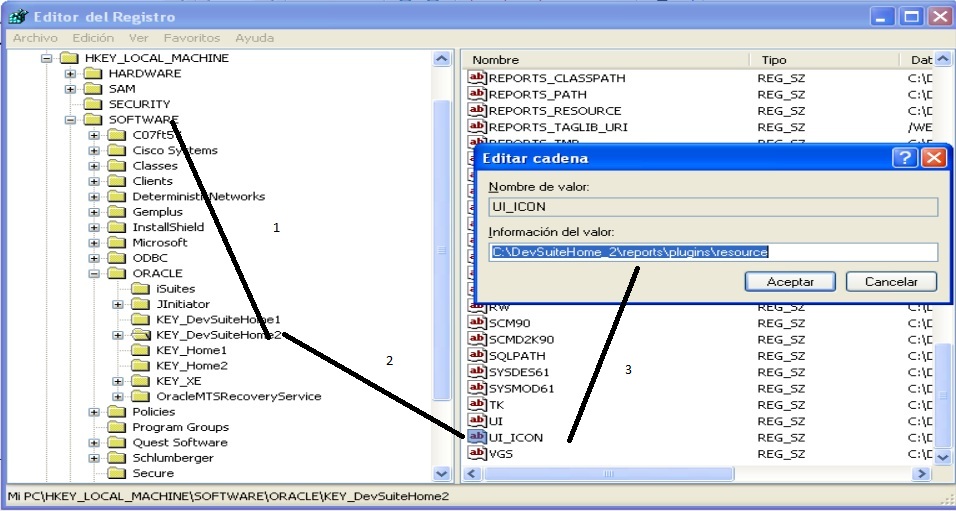The width and height of the screenshot is (956, 511).
Task: Open the Ver menu
Action: coord(138,38)
